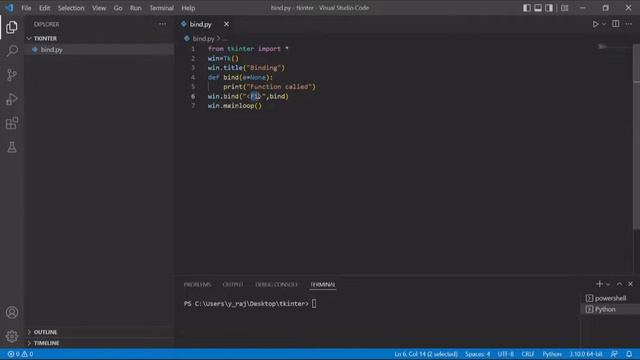
Task: Click line 7 win.mainloop() code
Action: click(235, 106)
